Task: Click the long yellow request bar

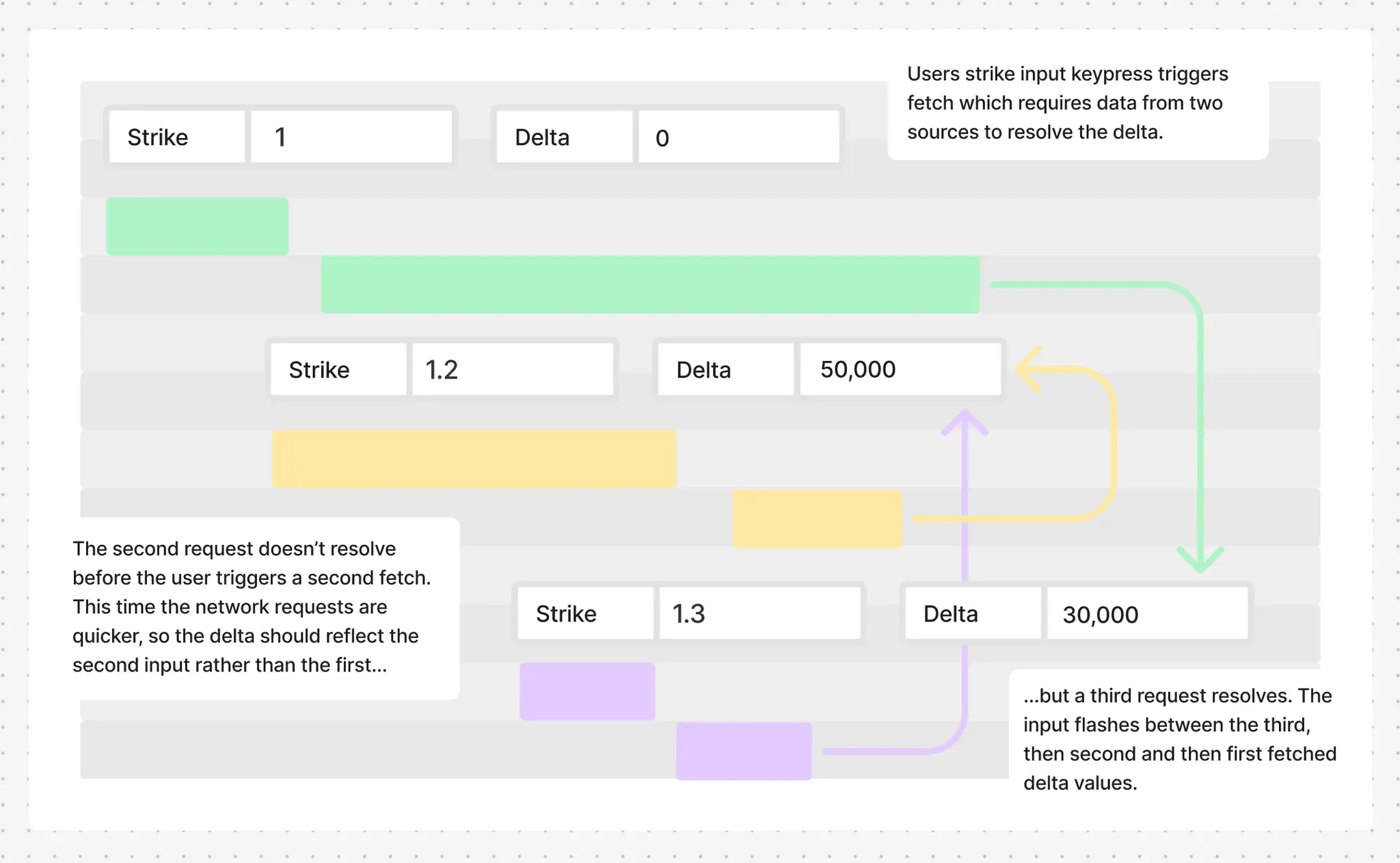Action: (x=474, y=459)
